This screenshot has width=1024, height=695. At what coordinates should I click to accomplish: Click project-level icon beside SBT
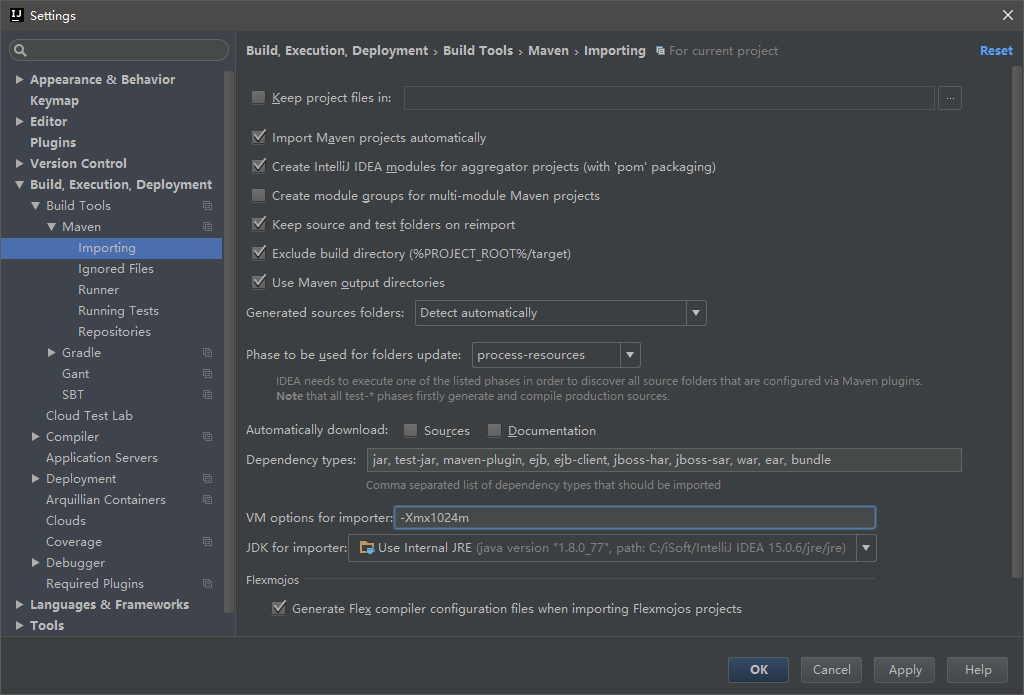(x=208, y=395)
